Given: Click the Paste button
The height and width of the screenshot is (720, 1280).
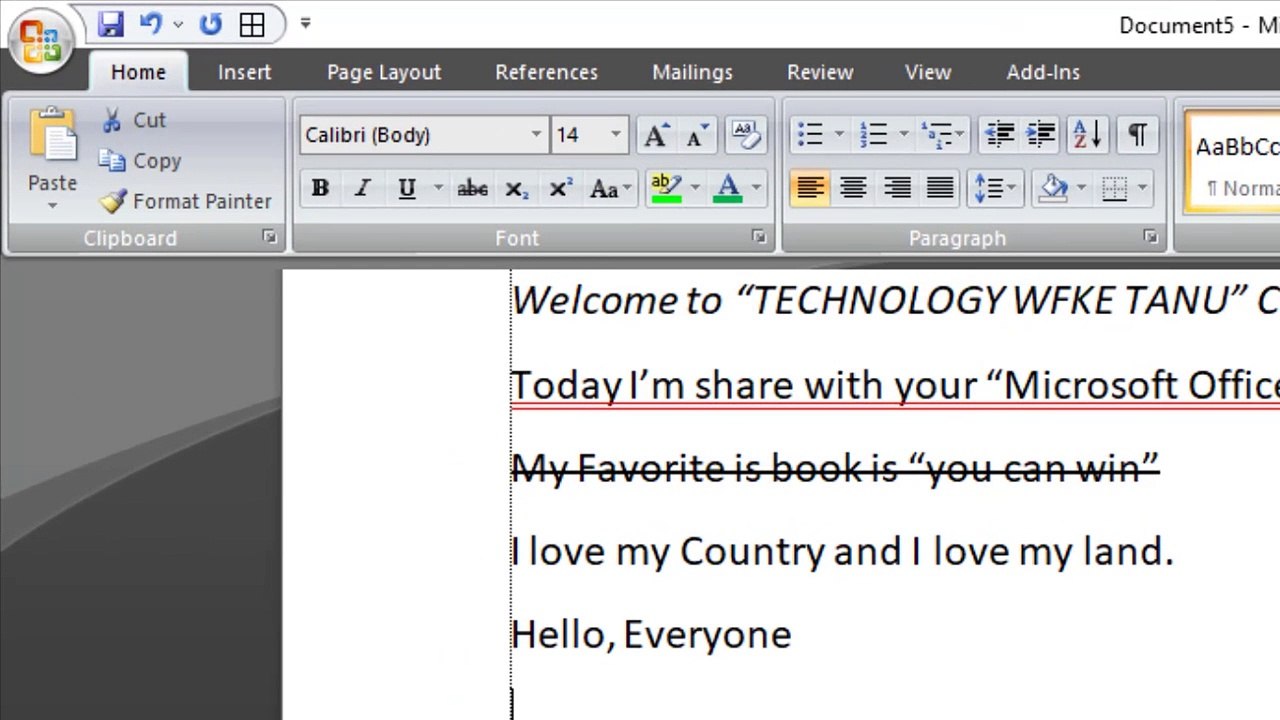Looking at the screenshot, I should [x=52, y=150].
